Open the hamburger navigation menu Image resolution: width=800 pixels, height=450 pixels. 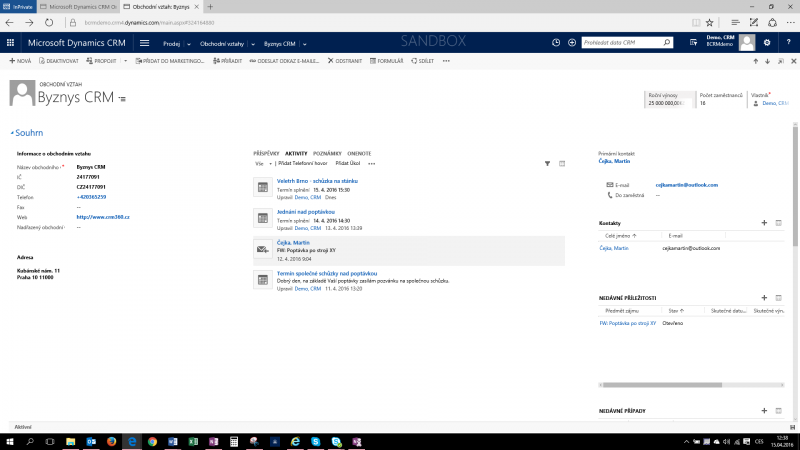tap(144, 43)
